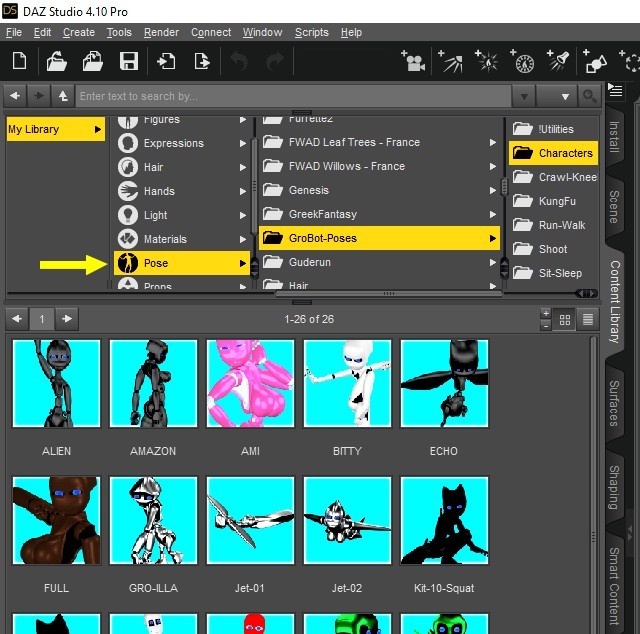
Task: Open the Characters subfolder
Action: [x=553, y=153]
